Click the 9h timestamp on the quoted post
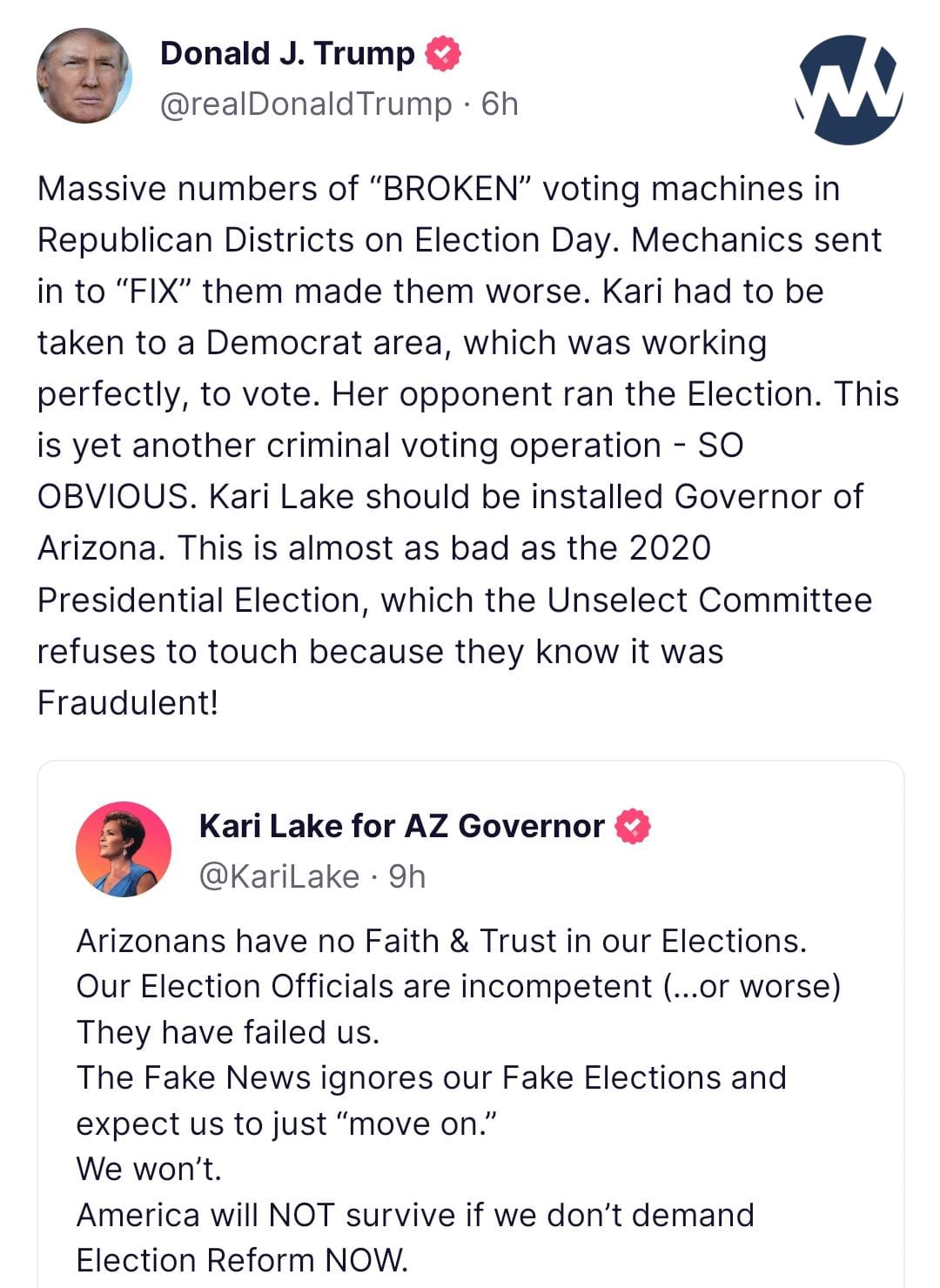The height and width of the screenshot is (1288, 940). [x=406, y=876]
